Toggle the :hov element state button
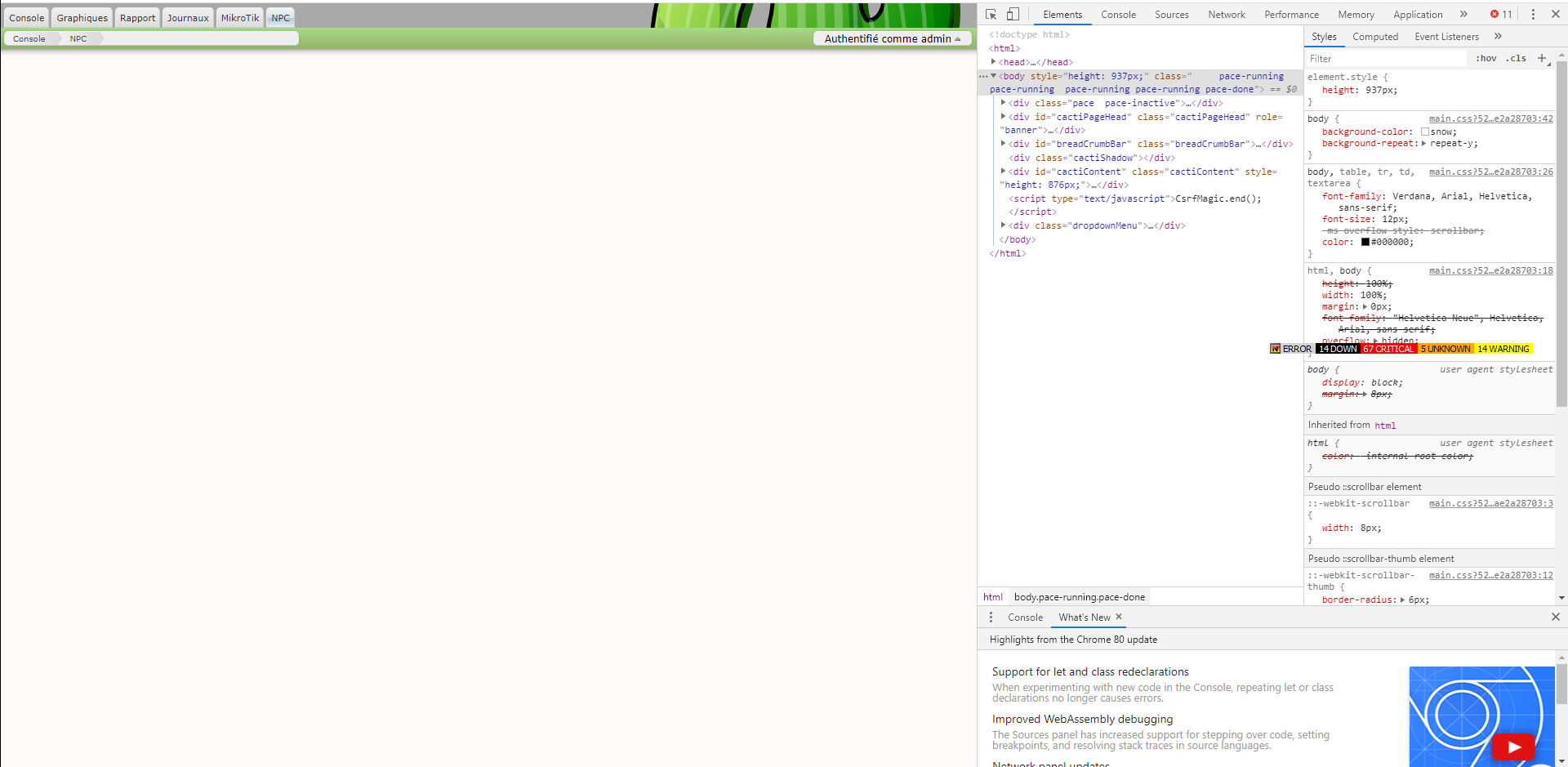The image size is (1568, 767). (x=1486, y=58)
